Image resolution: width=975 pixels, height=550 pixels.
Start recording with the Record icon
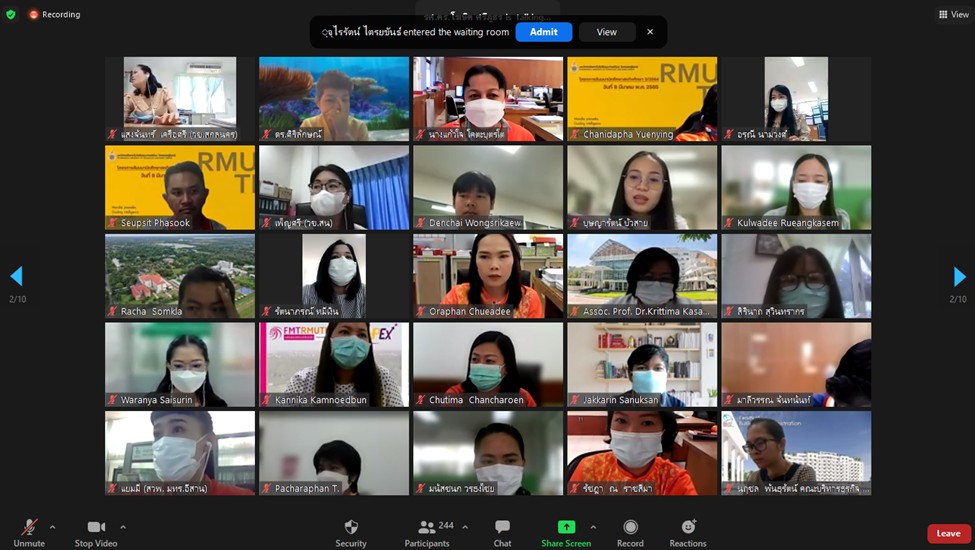pos(630,528)
